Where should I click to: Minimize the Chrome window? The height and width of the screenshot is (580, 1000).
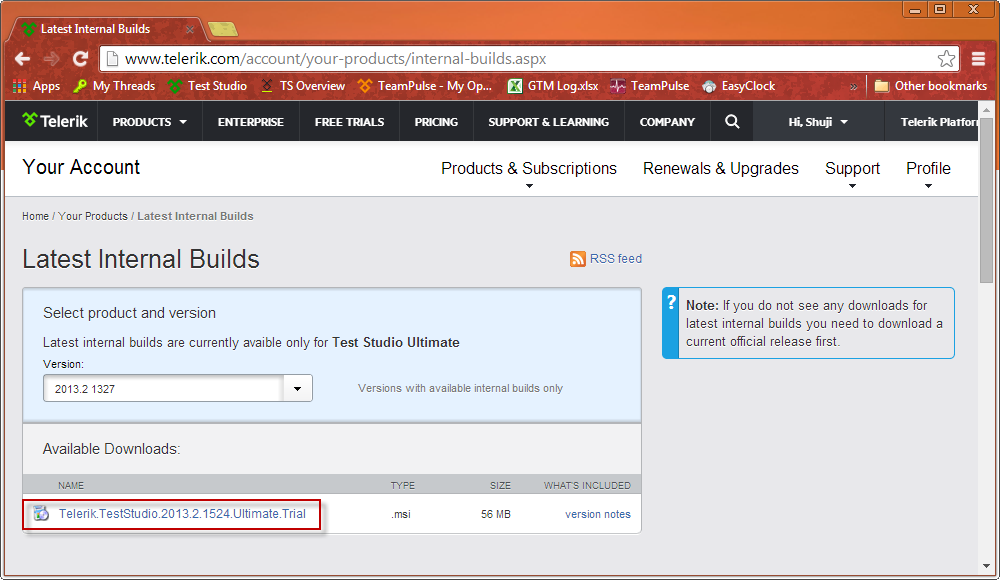coord(915,9)
